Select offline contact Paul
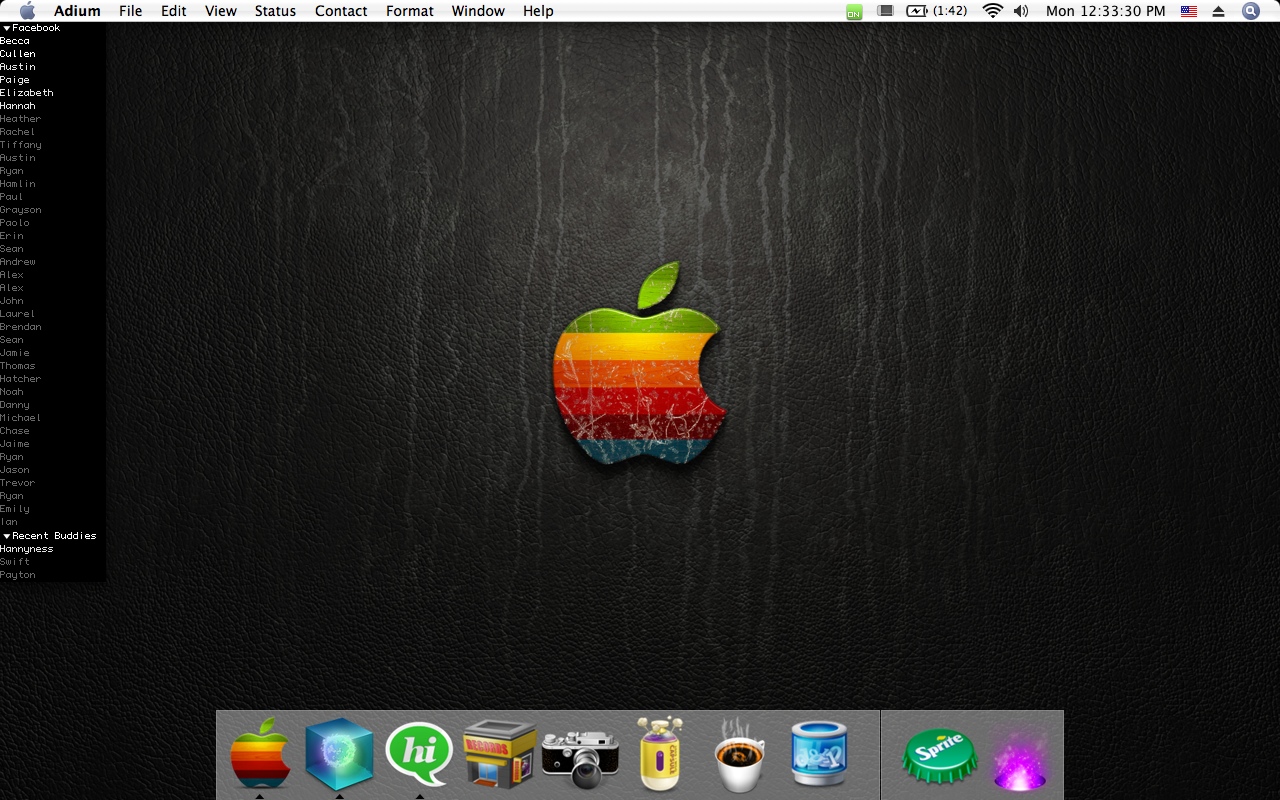 [x=12, y=197]
